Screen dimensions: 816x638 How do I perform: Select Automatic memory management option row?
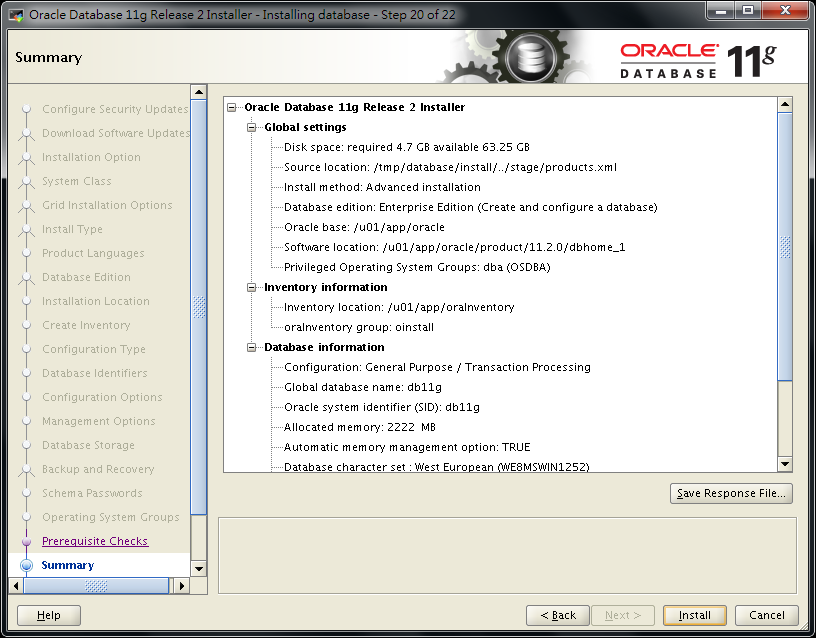pyautogui.click(x=407, y=447)
